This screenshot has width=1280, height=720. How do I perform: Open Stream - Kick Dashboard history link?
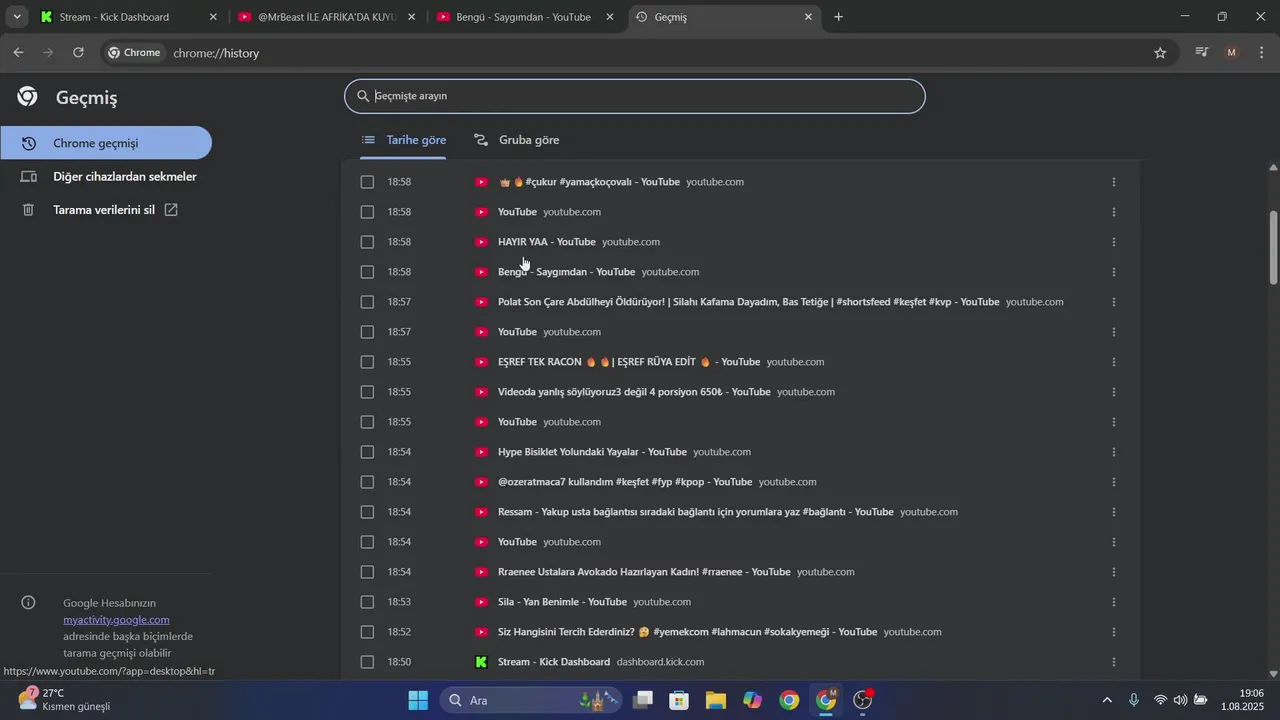[x=554, y=662]
